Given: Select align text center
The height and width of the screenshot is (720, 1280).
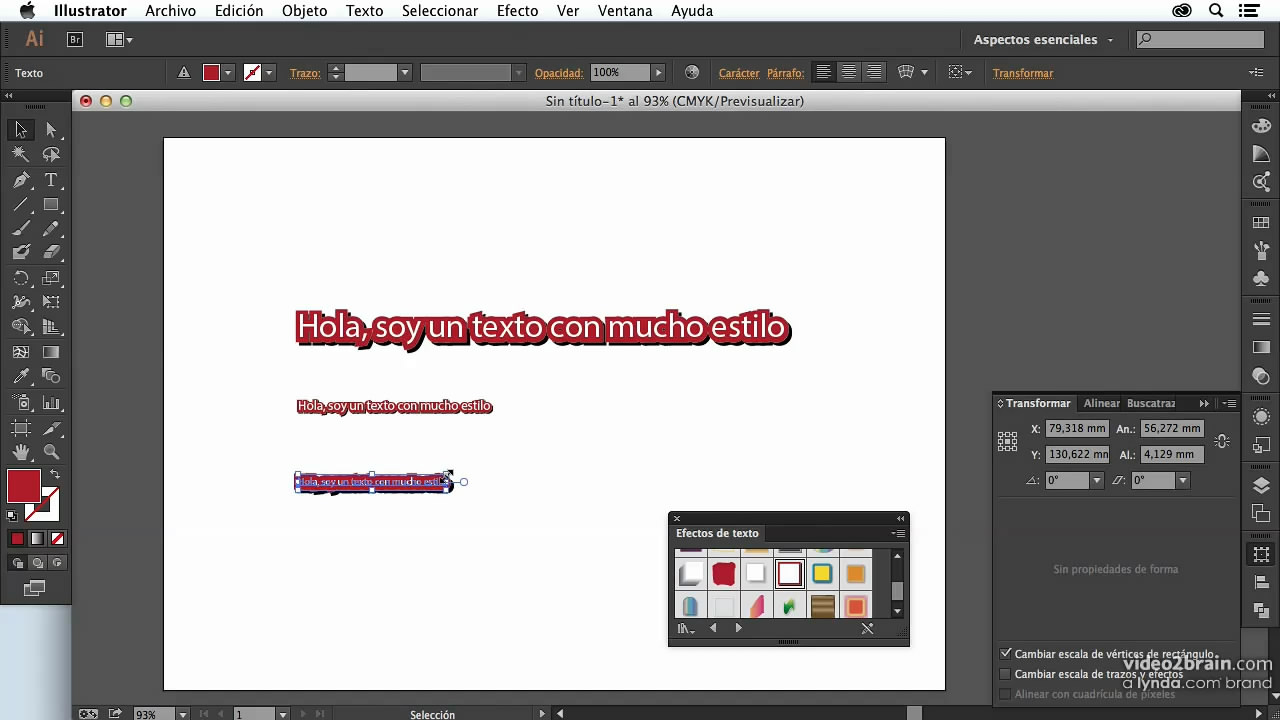Looking at the screenshot, I should click(x=849, y=72).
